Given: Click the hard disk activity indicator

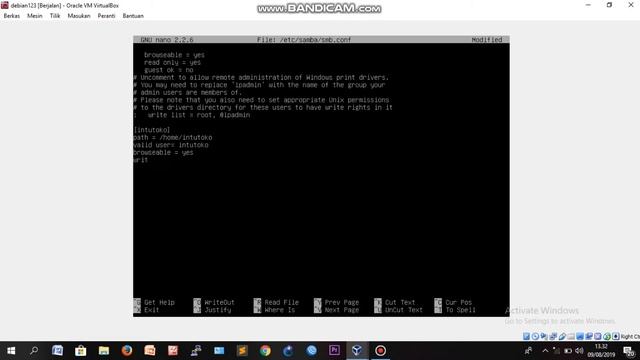Looking at the screenshot, I should 527,336.
